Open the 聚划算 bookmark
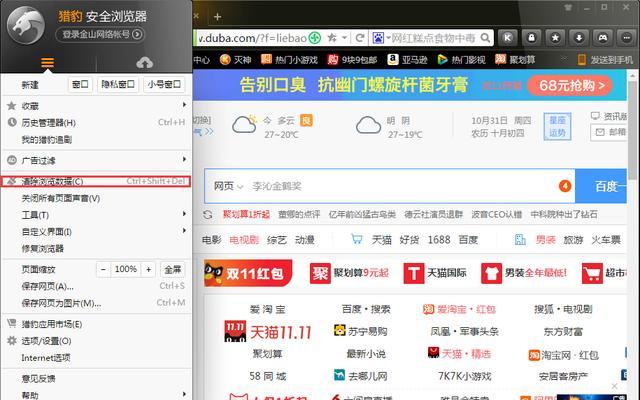This screenshot has height=400, width=640. [x=515, y=60]
